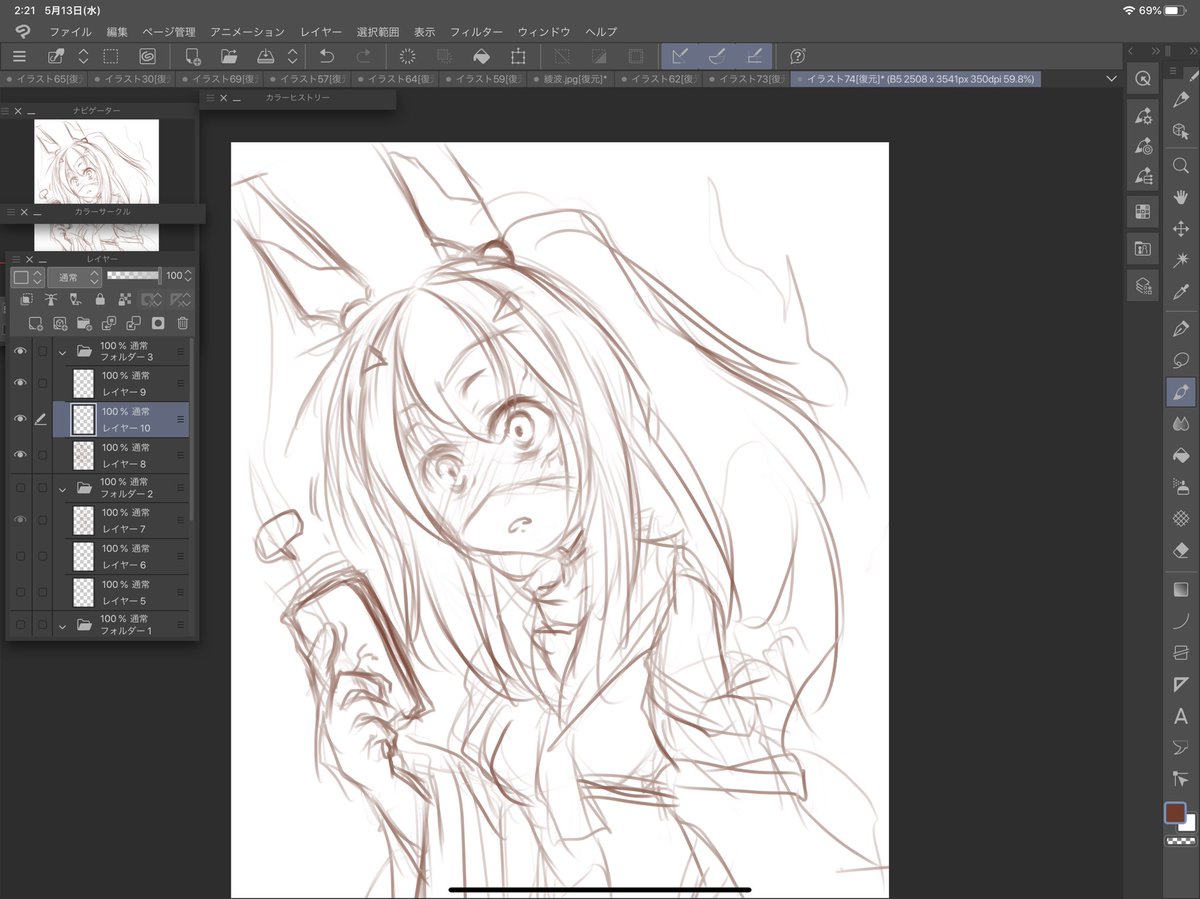This screenshot has height=899, width=1200.
Task: Select the Zoom magnifier tool
Action: click(1181, 165)
